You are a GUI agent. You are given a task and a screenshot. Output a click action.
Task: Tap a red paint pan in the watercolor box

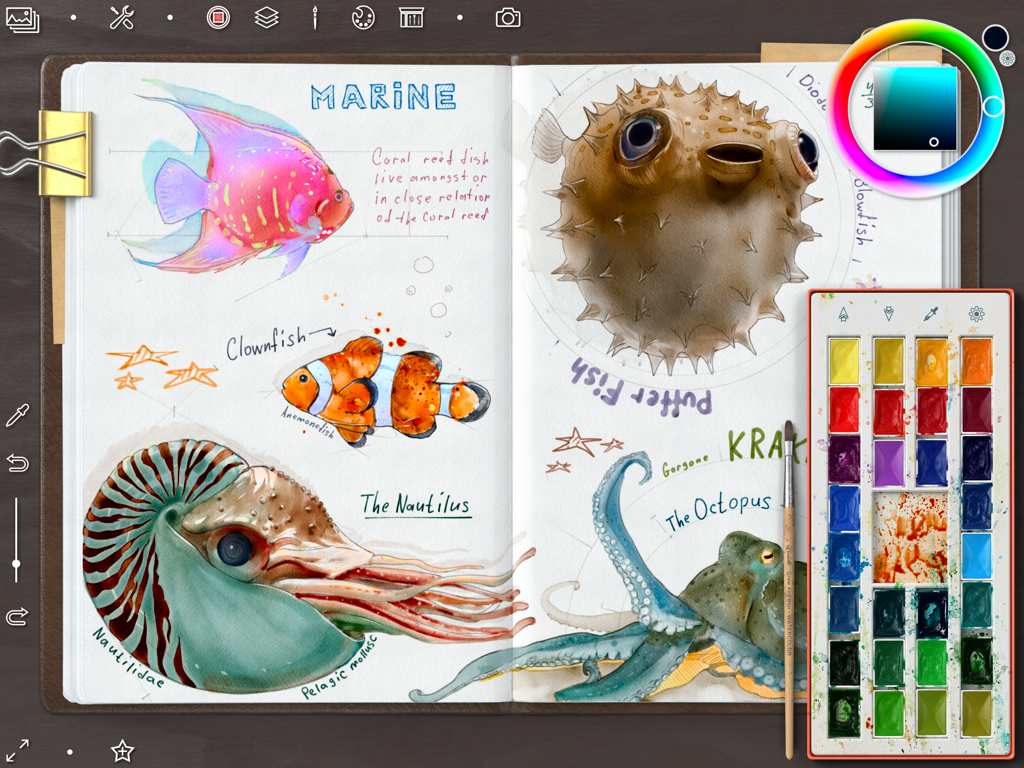tap(845, 408)
